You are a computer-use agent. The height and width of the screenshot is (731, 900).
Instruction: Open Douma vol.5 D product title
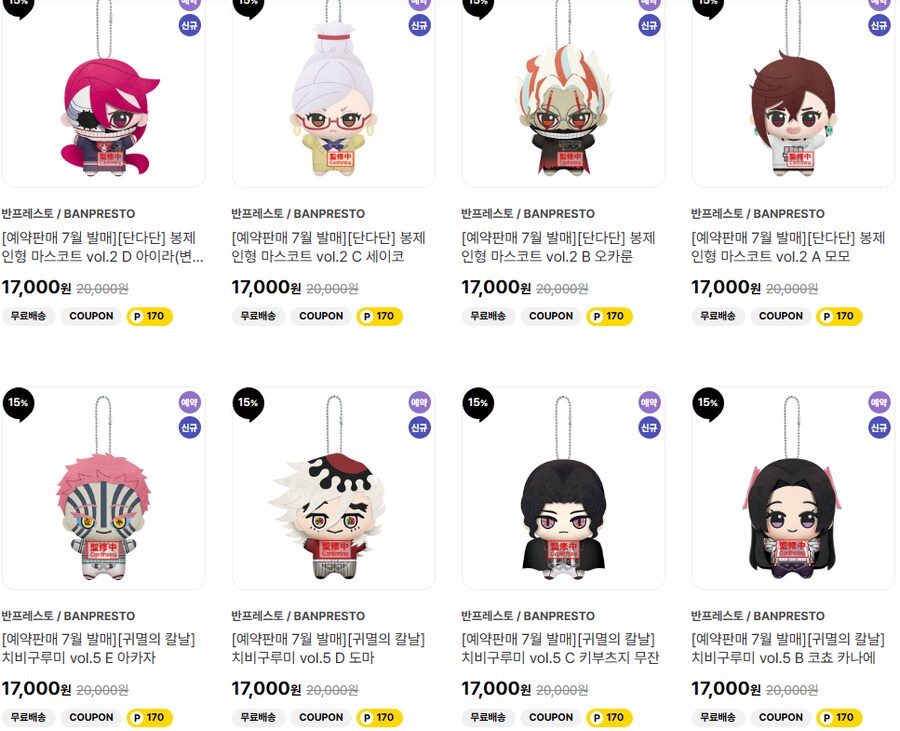point(328,648)
